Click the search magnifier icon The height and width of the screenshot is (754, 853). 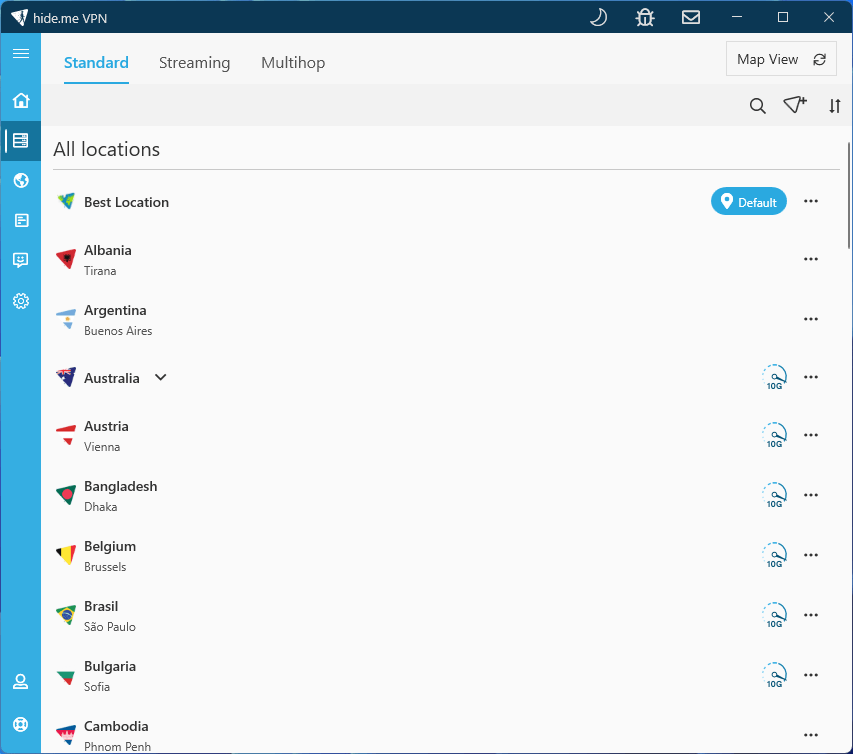coord(757,106)
